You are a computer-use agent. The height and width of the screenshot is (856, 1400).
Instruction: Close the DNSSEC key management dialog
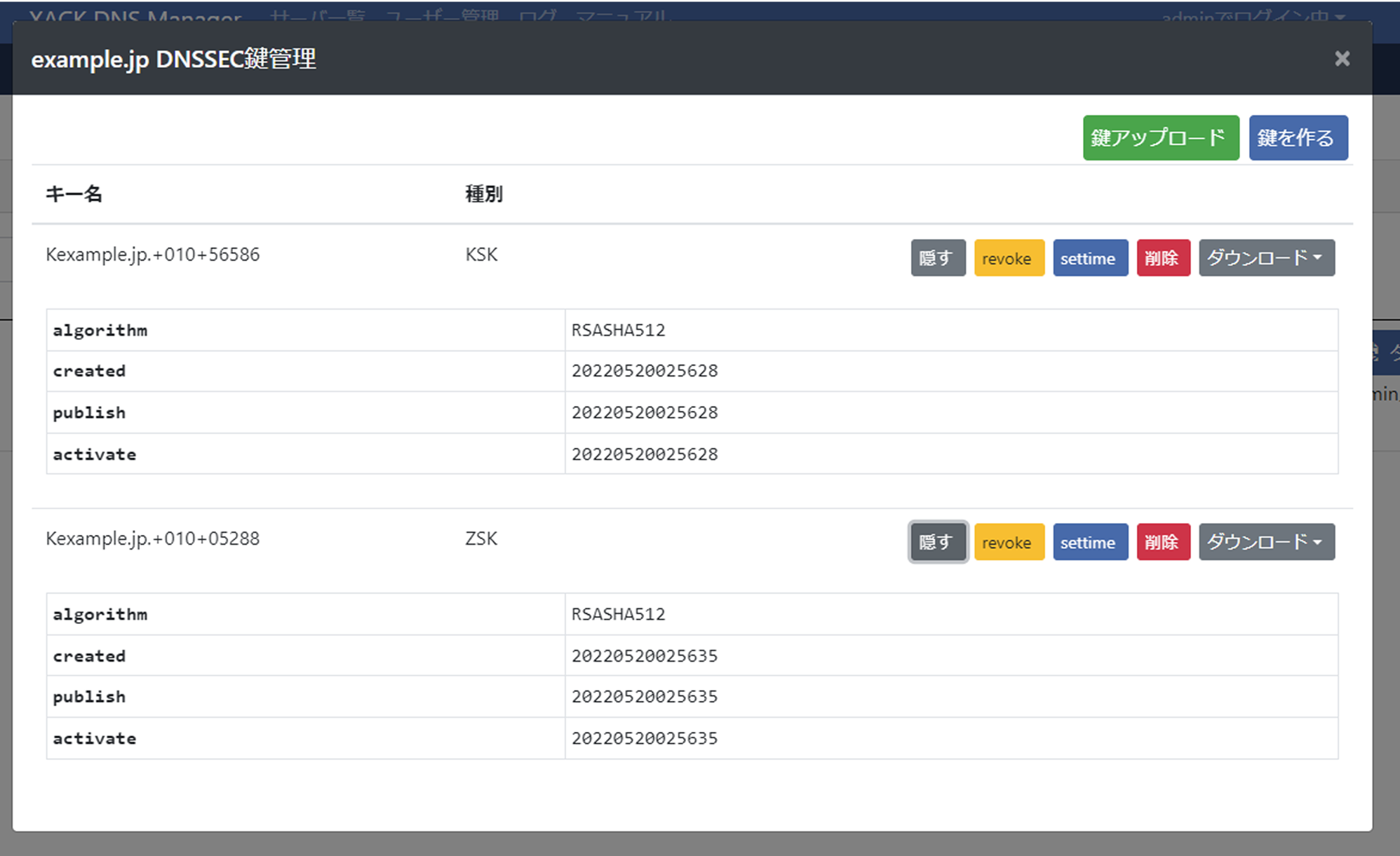tap(1342, 59)
